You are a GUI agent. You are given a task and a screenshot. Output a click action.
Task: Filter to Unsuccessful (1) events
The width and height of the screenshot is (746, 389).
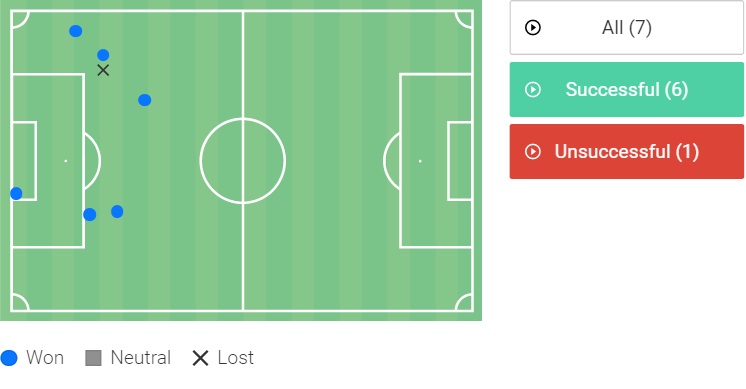click(x=627, y=152)
